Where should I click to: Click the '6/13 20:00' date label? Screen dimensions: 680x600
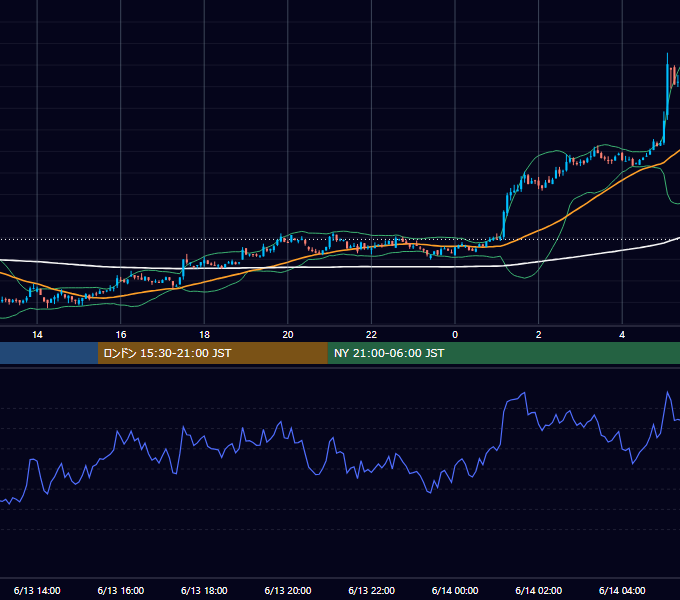coord(288,590)
